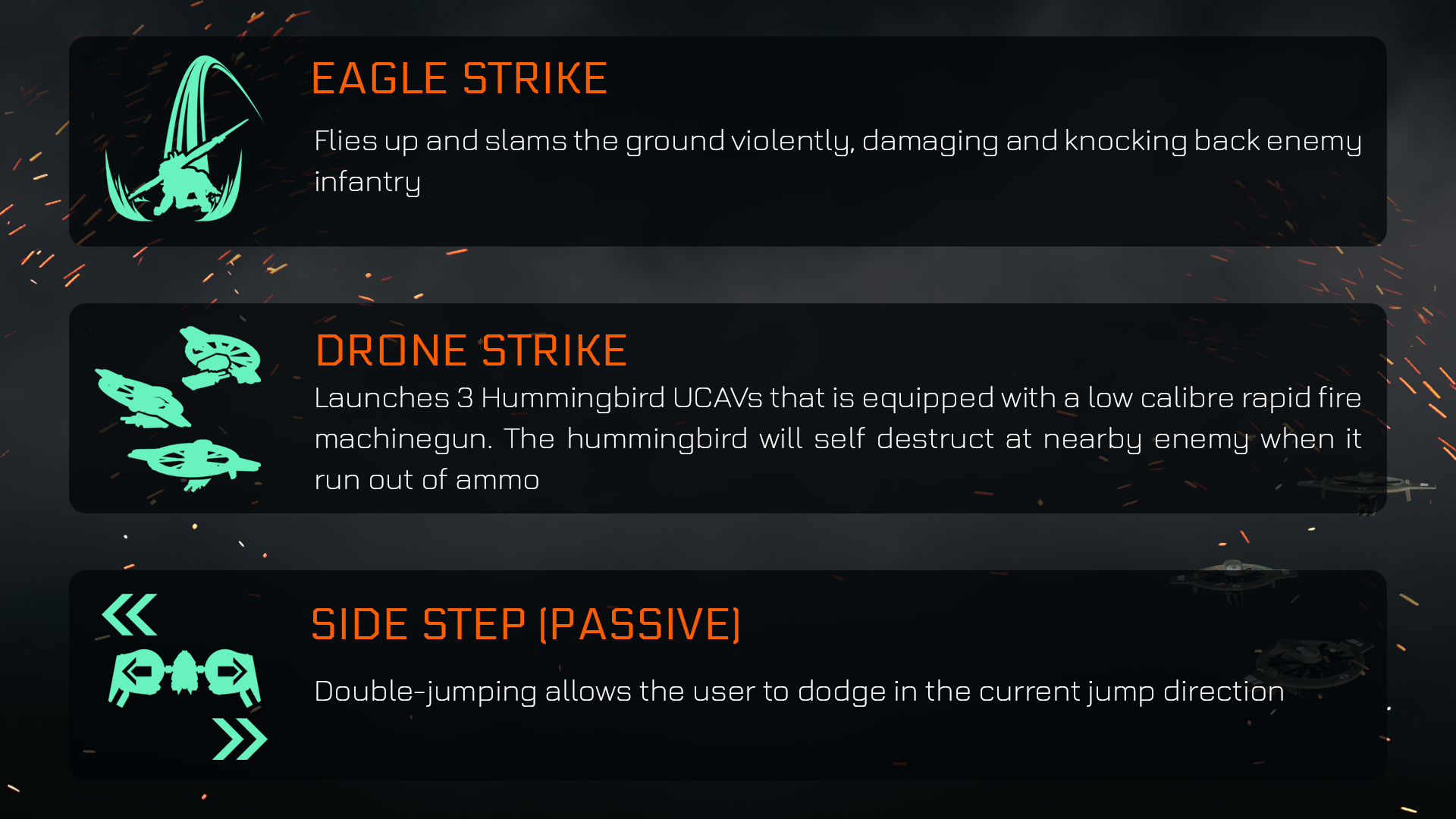Click the bottom Hummingbird drone silhouette
The width and height of the screenshot is (1456, 819).
tap(194, 465)
